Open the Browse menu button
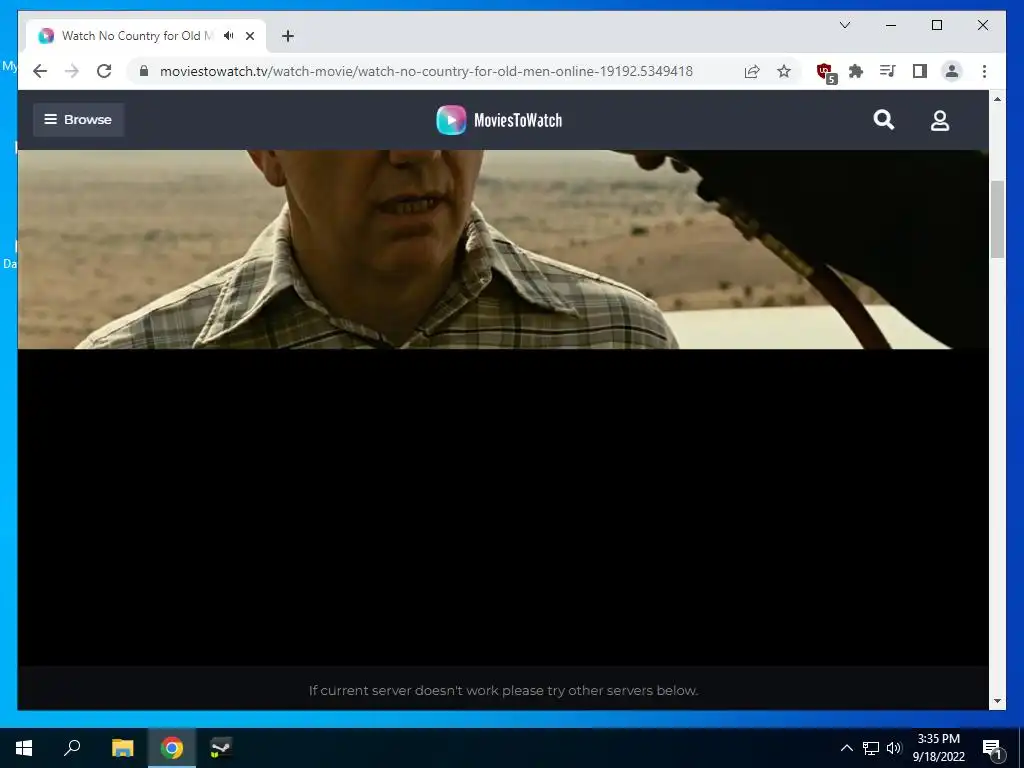1024x768 pixels. pyautogui.click(x=78, y=120)
